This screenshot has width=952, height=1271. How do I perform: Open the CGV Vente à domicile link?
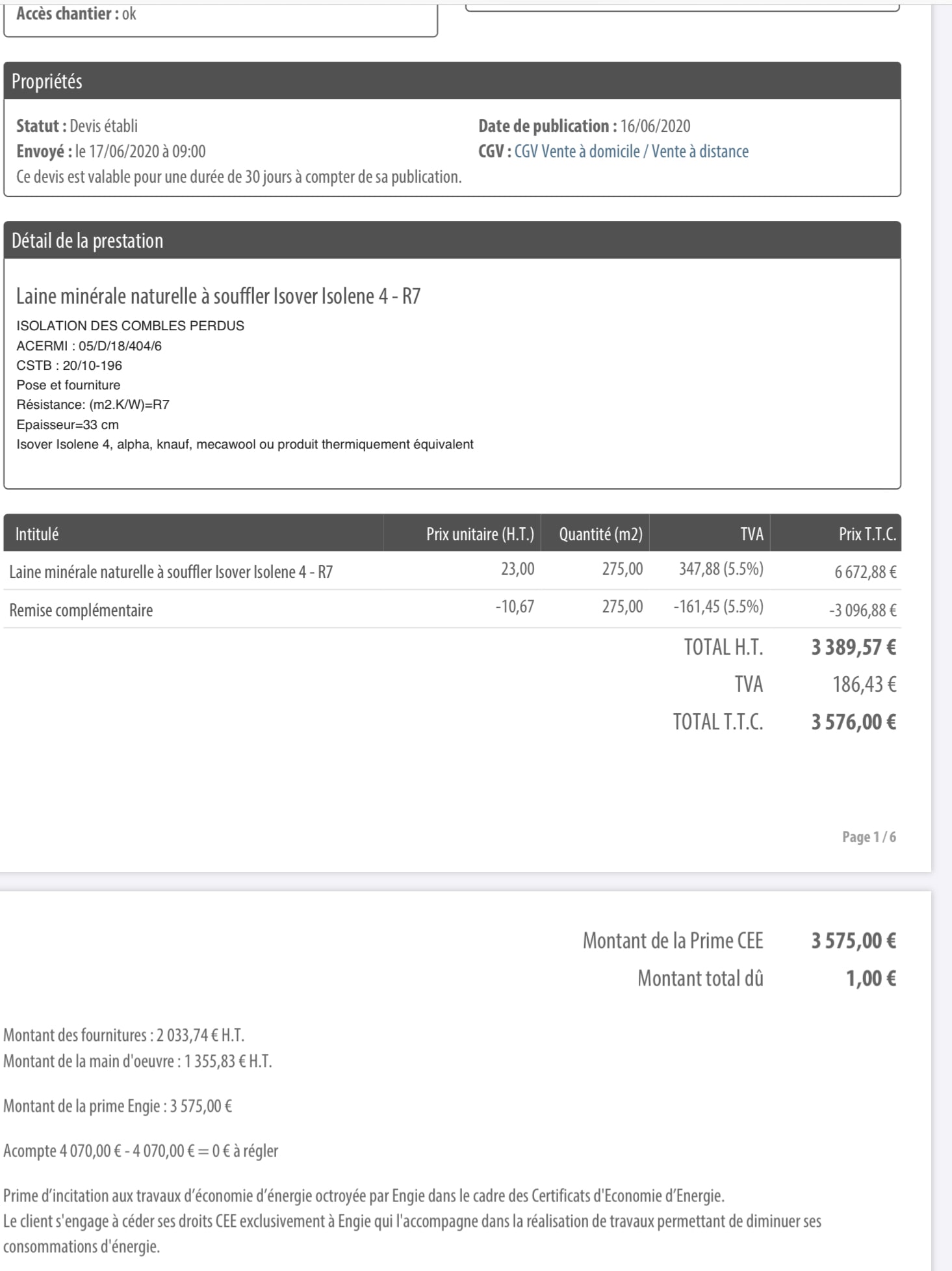631,151
